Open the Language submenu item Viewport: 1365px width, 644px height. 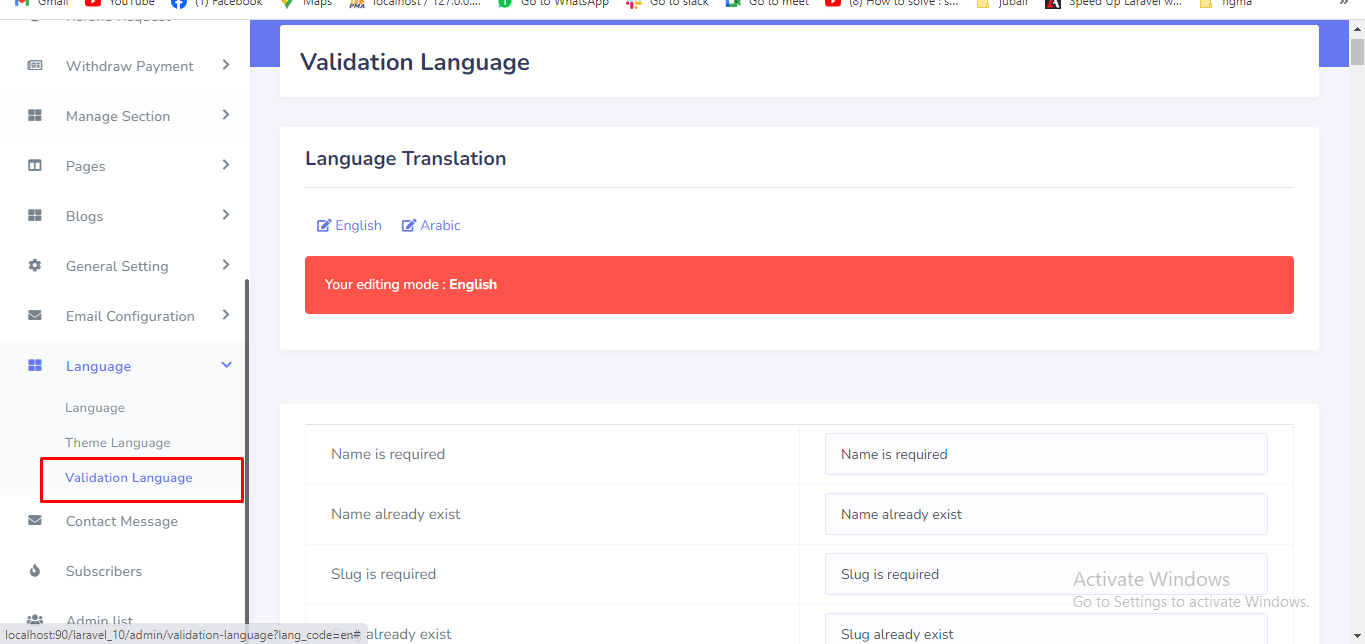pos(95,408)
